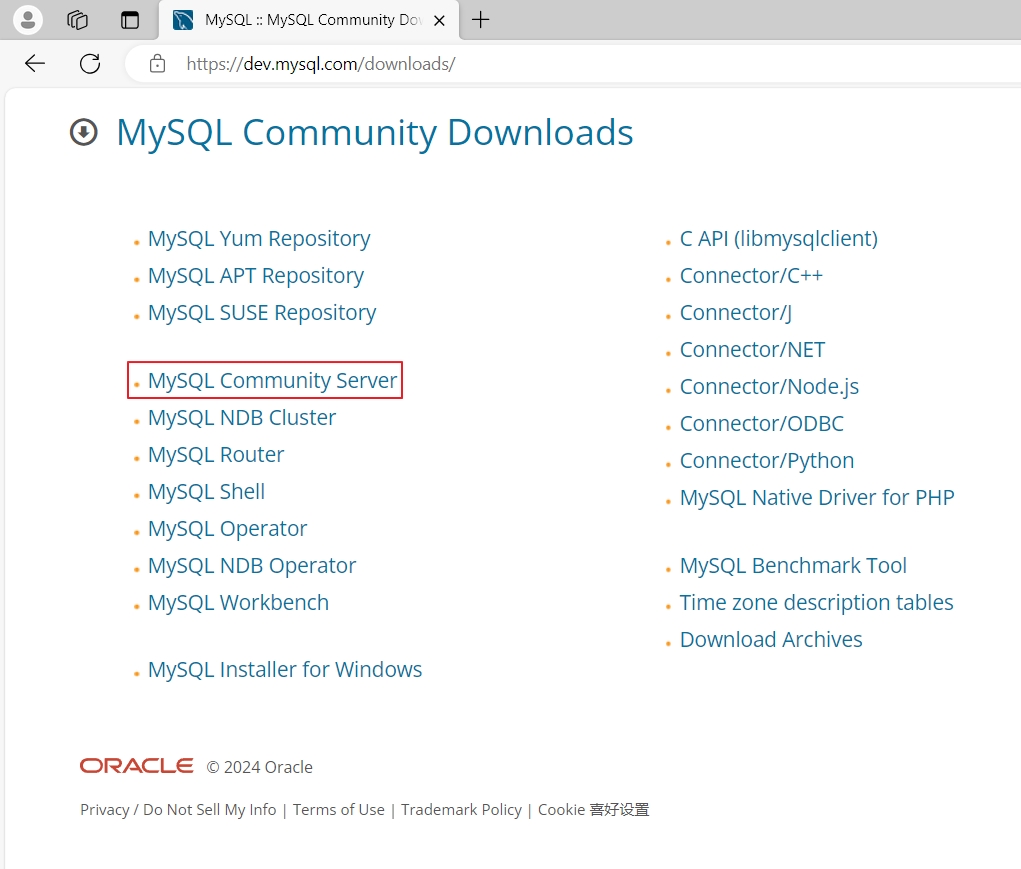Image resolution: width=1021 pixels, height=869 pixels.
Task: Open the tab actions menu icon
Action: pyautogui.click(x=130, y=20)
